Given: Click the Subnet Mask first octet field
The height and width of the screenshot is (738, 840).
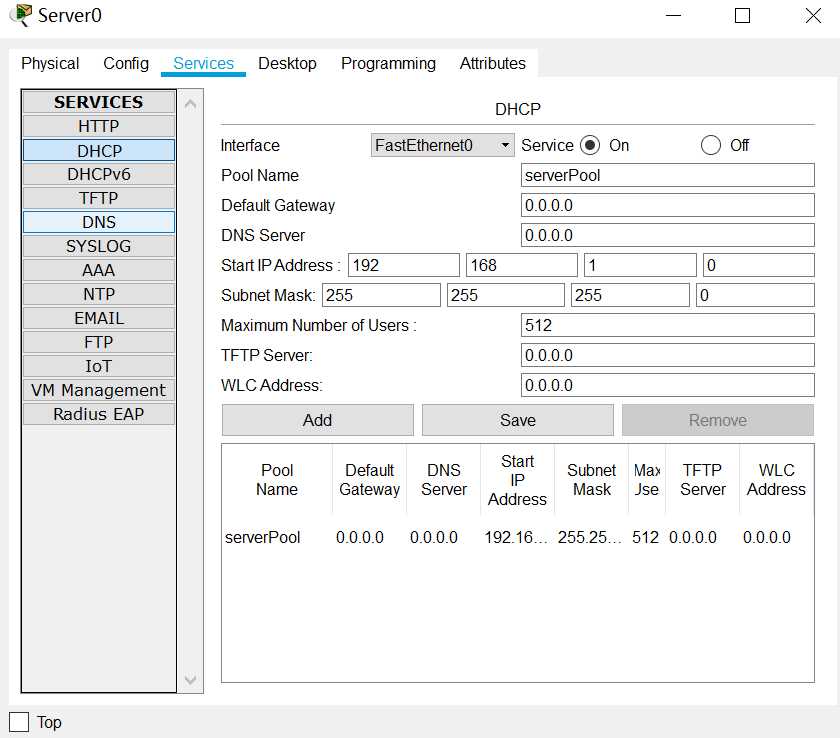Looking at the screenshot, I should [x=381, y=295].
